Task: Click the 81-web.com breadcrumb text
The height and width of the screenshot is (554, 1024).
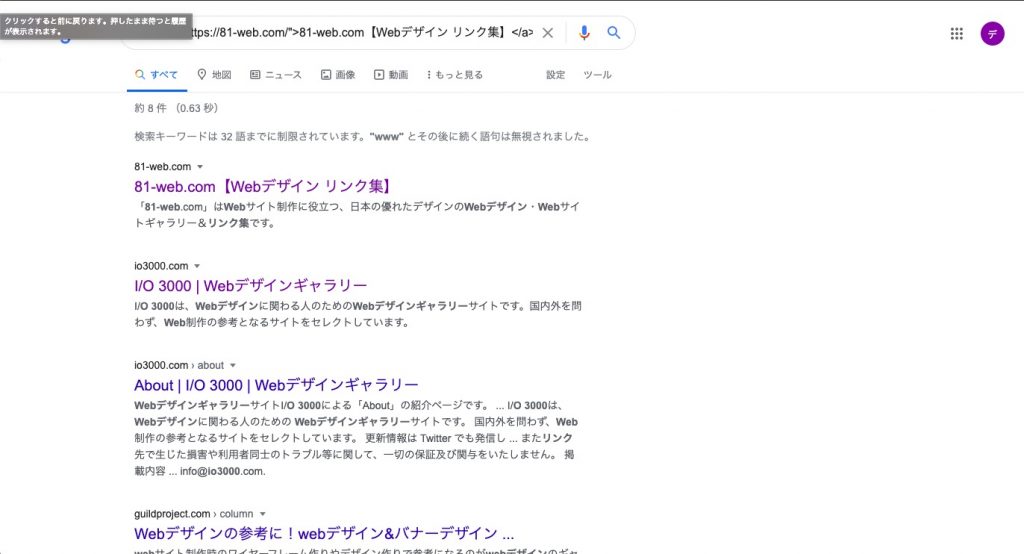Action: pos(163,167)
